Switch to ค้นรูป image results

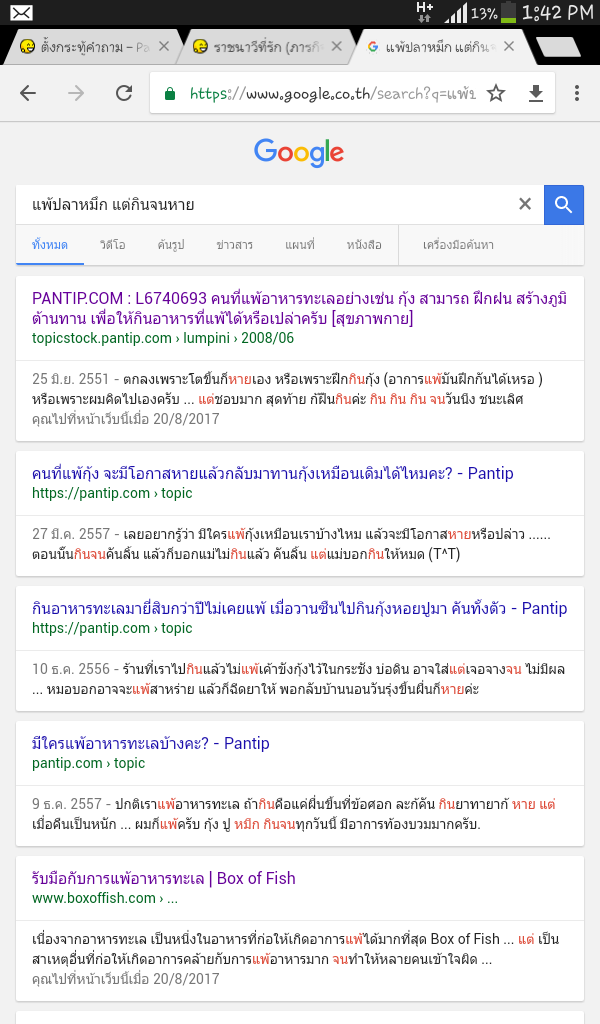(170, 245)
